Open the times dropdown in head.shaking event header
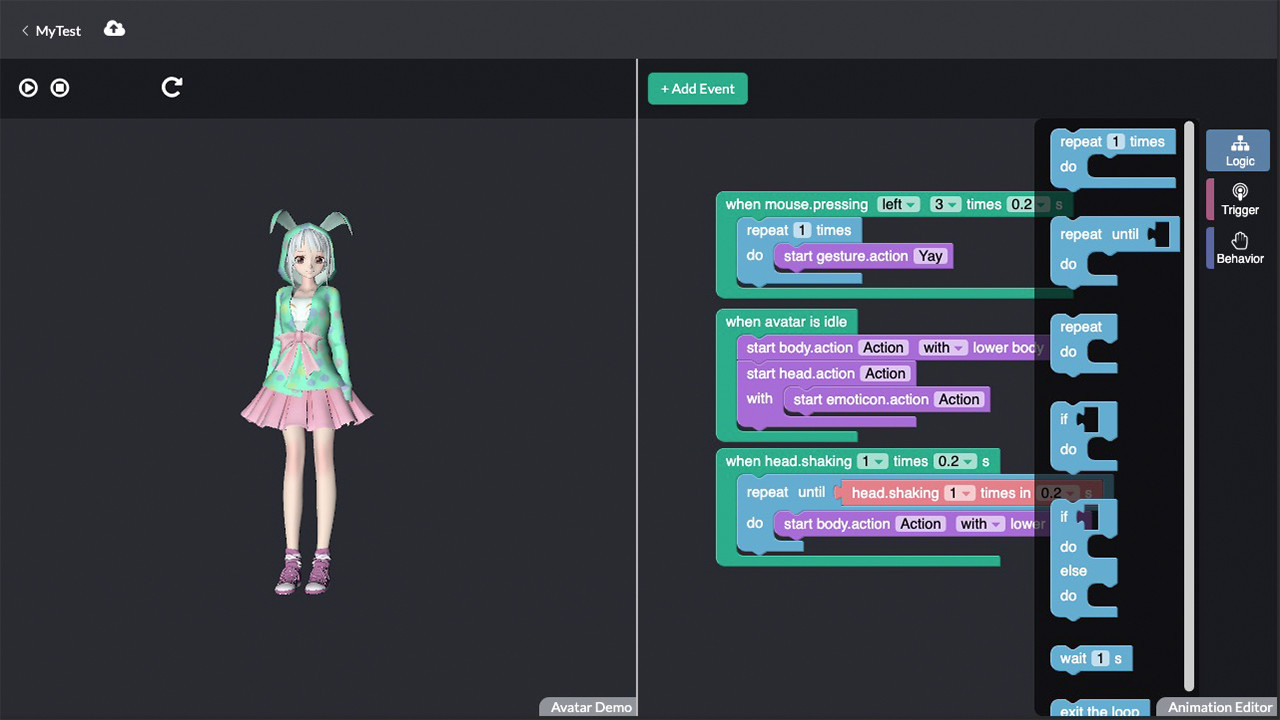Viewport: 1280px width, 720px height. coord(874,461)
